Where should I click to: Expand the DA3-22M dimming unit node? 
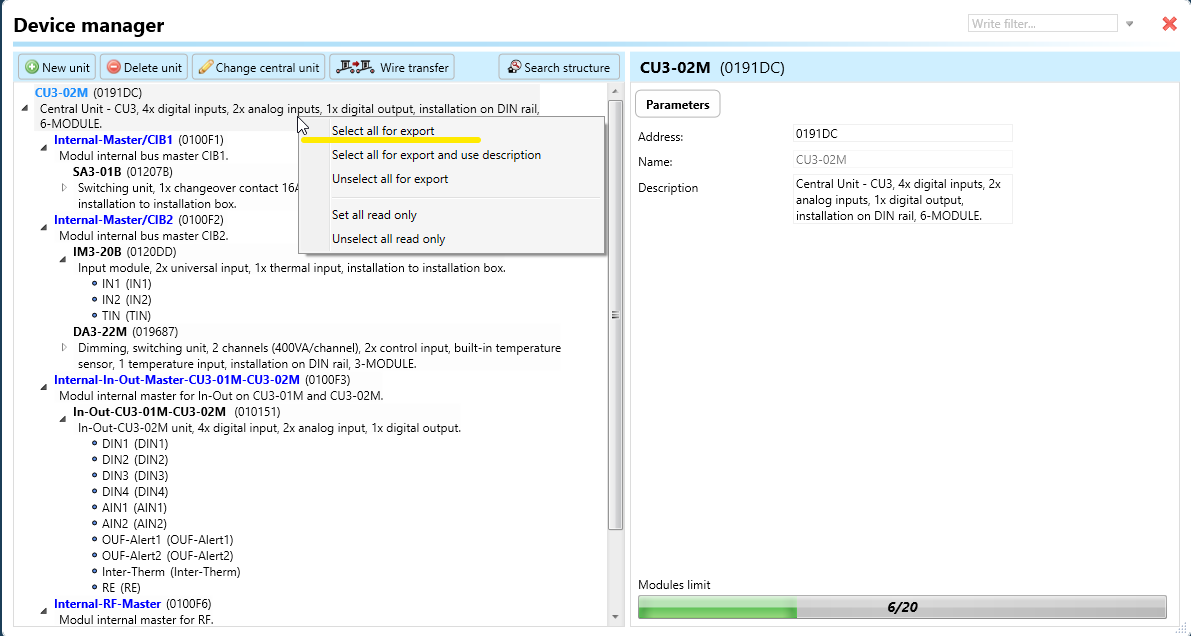pos(64,348)
